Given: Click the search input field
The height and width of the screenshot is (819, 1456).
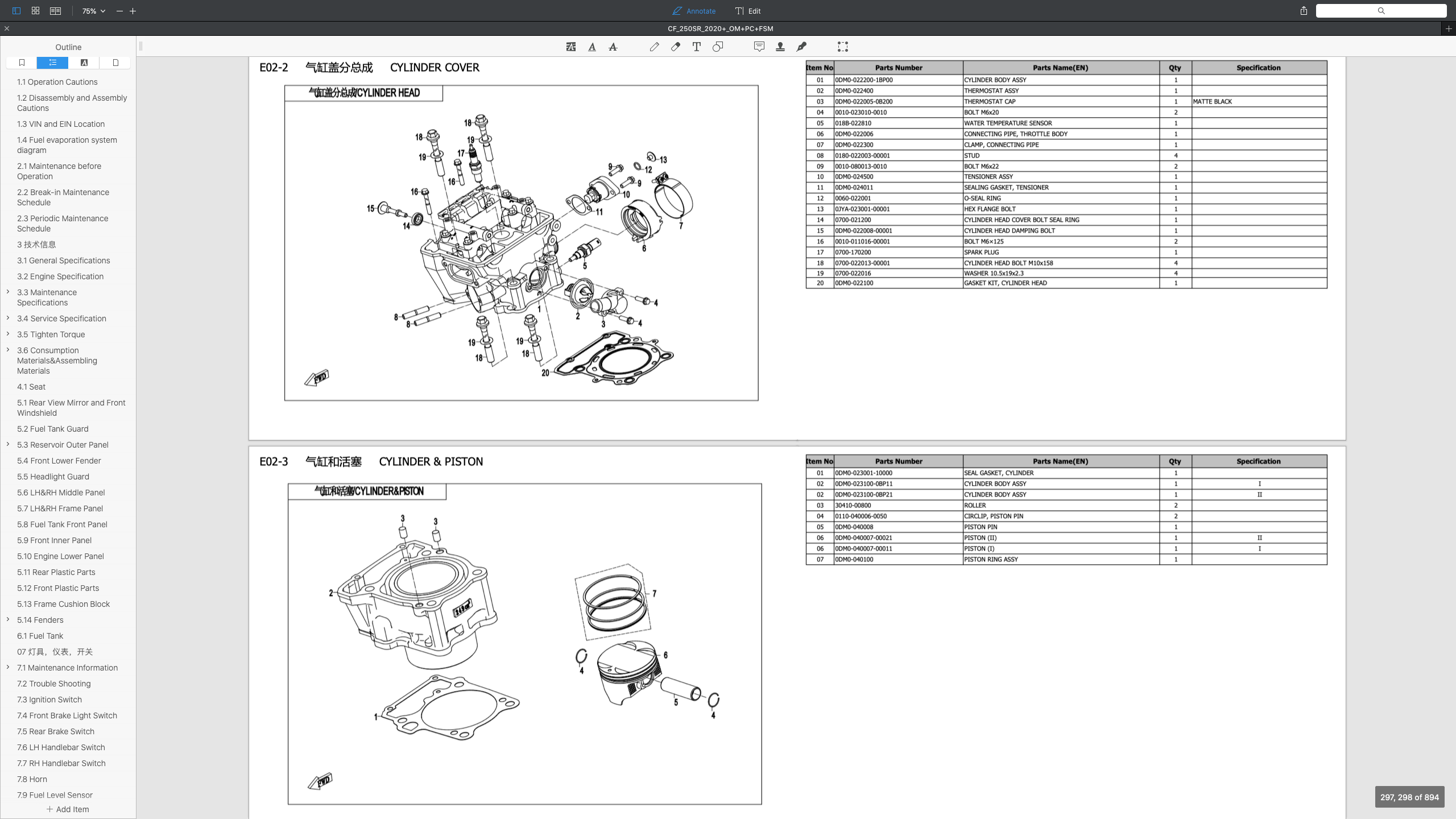Looking at the screenshot, I should click(1381, 11).
